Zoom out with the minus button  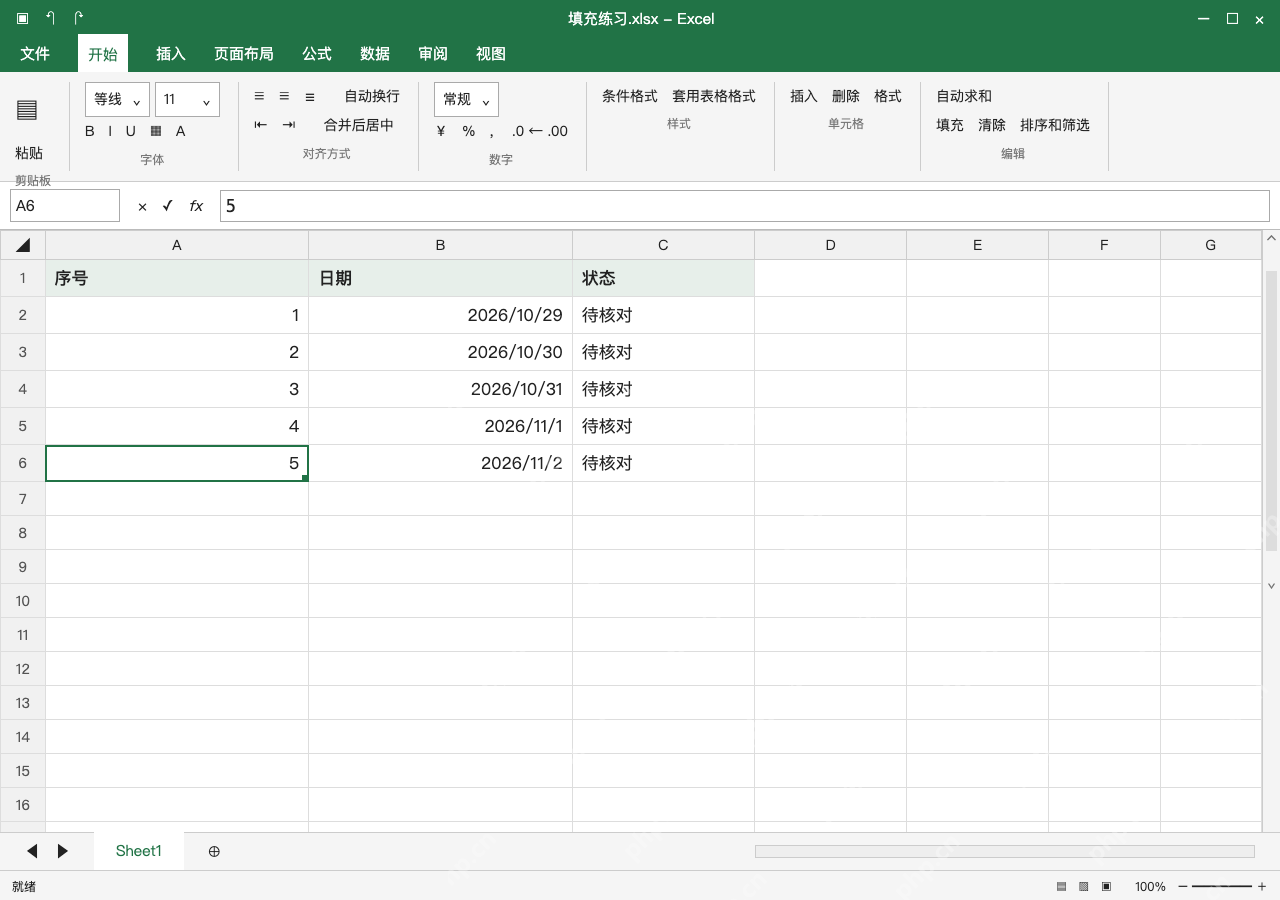[x=1183, y=886]
